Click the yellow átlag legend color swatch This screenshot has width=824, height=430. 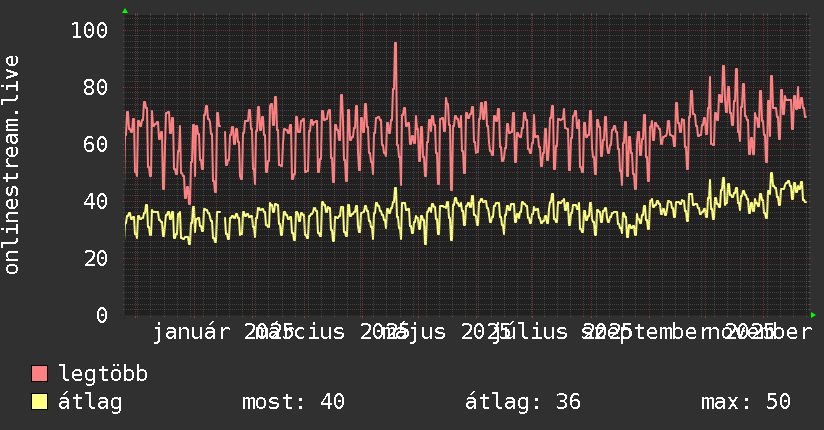tap(39, 402)
